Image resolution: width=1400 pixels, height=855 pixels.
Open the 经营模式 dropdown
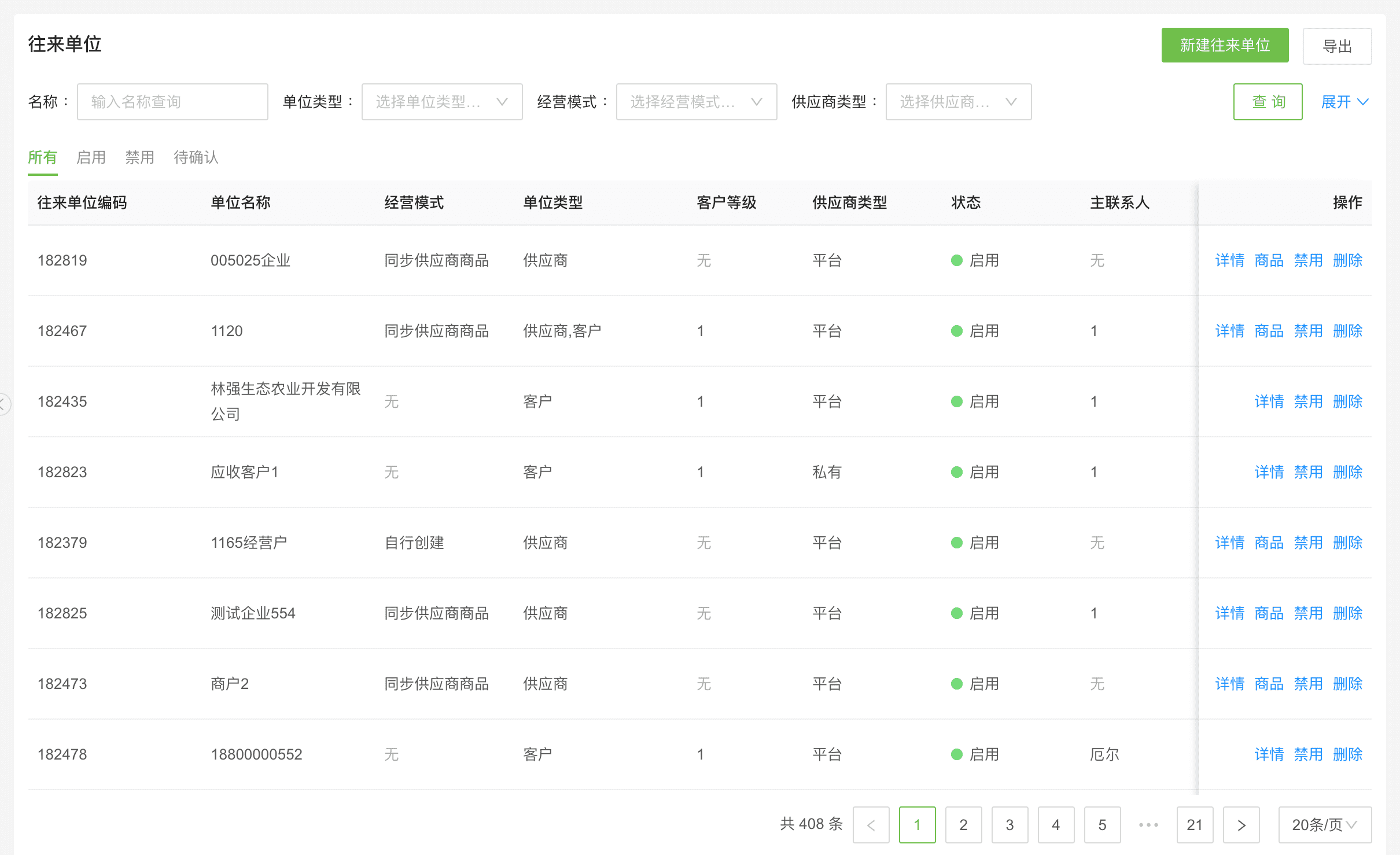click(696, 102)
